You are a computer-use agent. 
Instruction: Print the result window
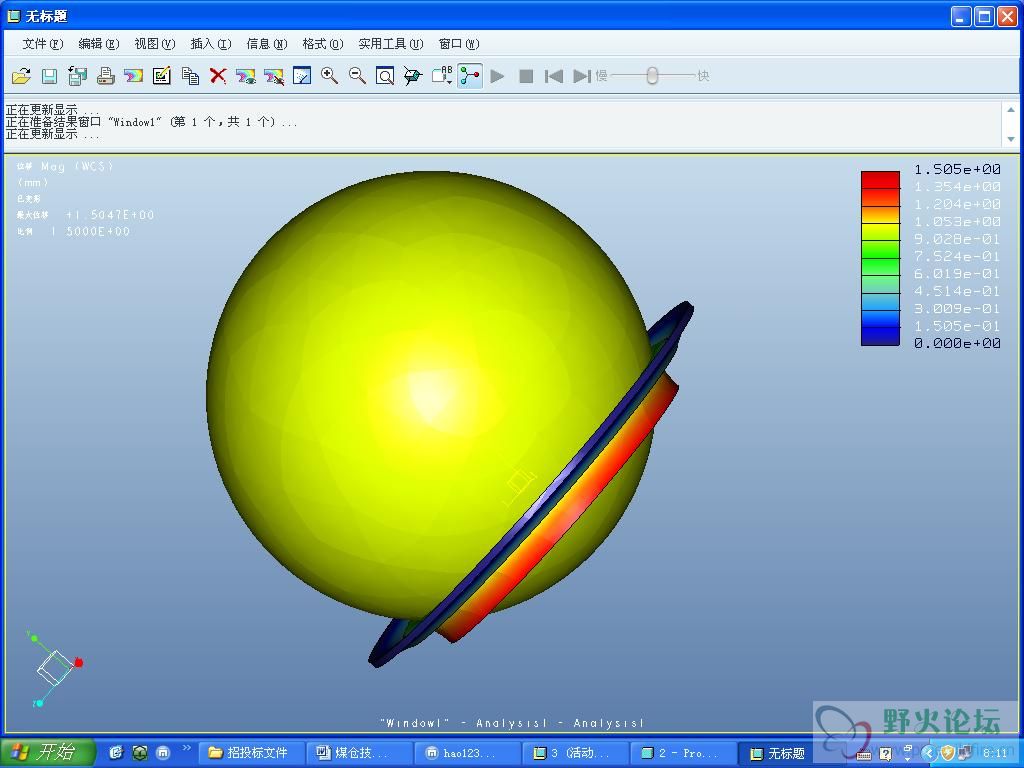tap(106, 76)
